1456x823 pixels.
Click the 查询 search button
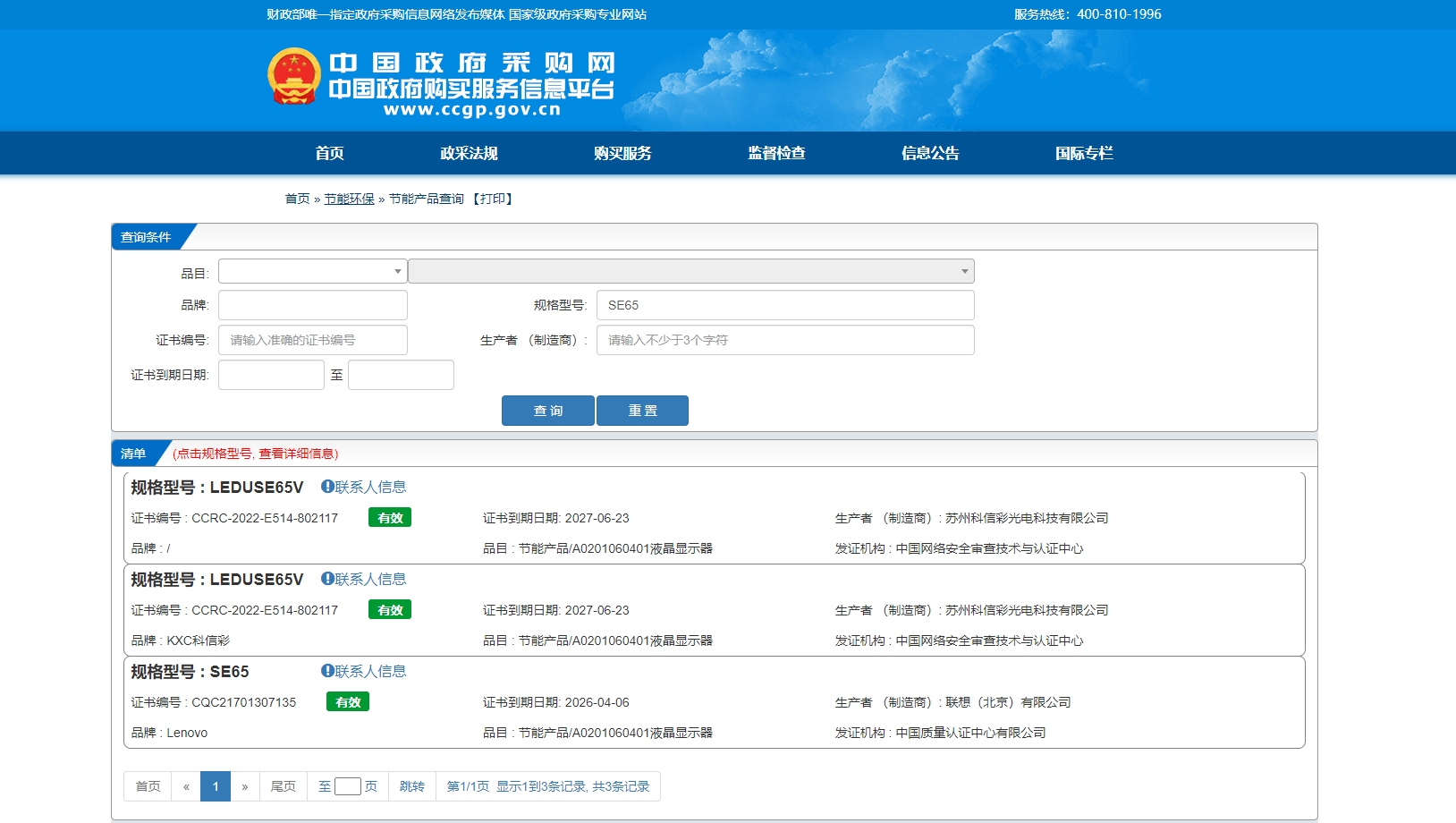(x=547, y=411)
